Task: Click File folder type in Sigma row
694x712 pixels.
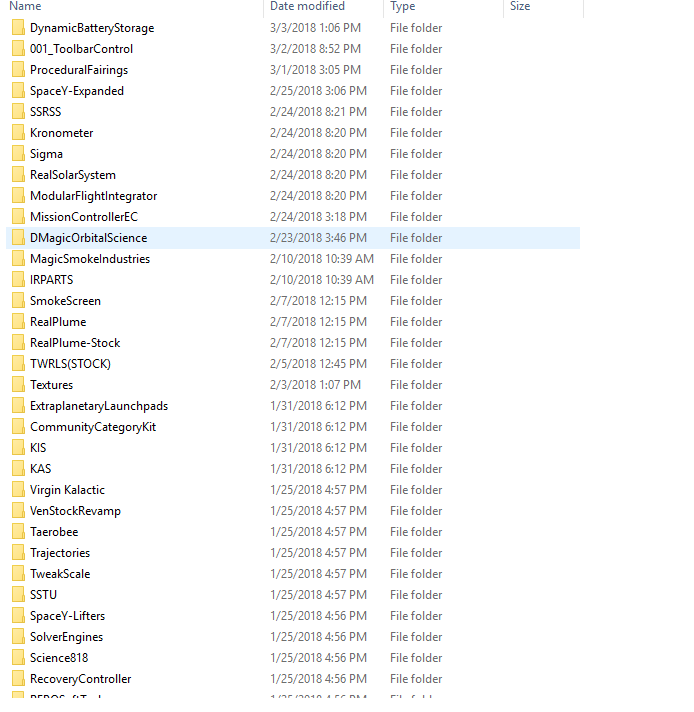Action: pyautogui.click(x=416, y=153)
